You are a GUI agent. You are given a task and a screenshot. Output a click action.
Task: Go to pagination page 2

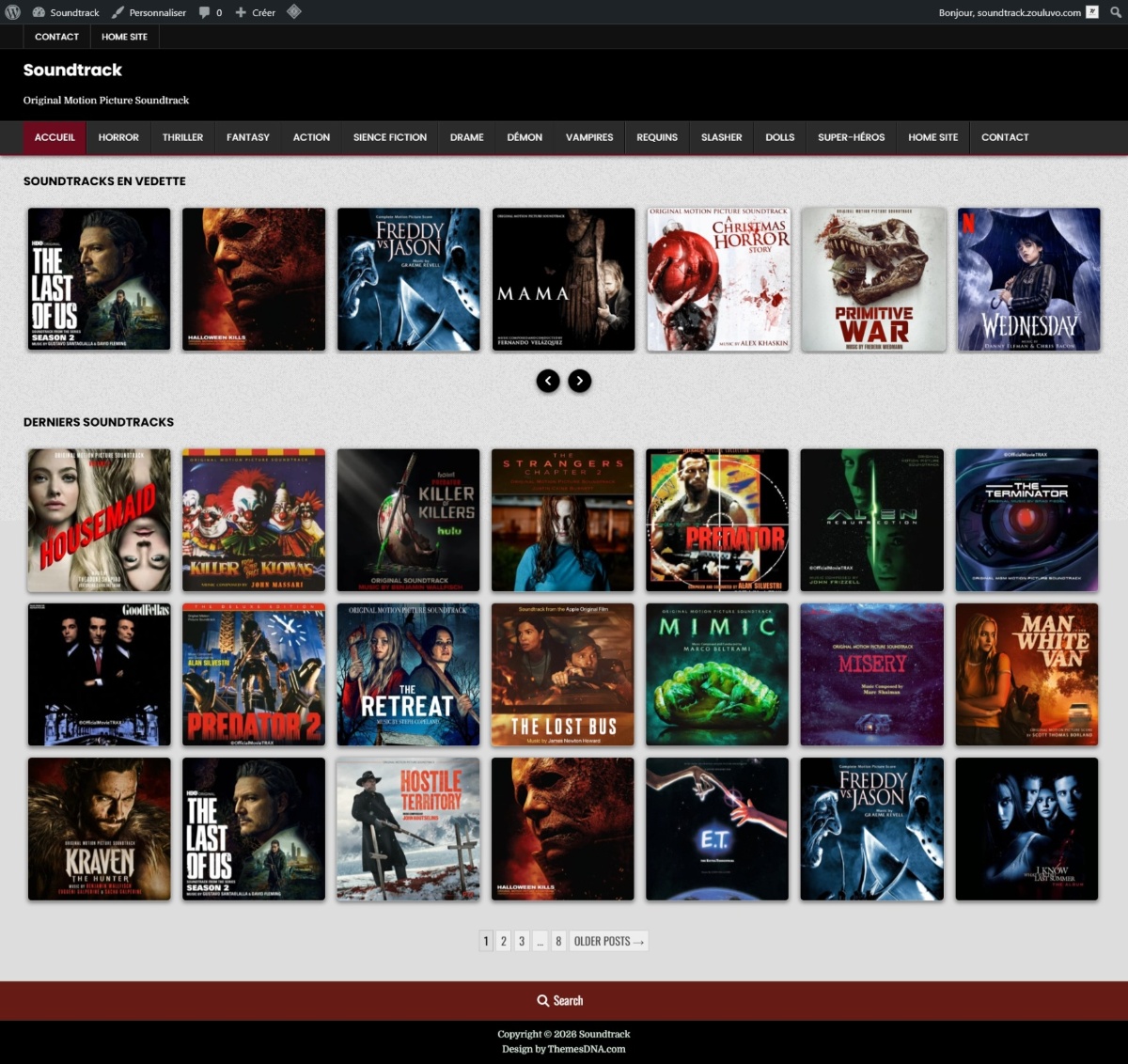click(x=504, y=941)
